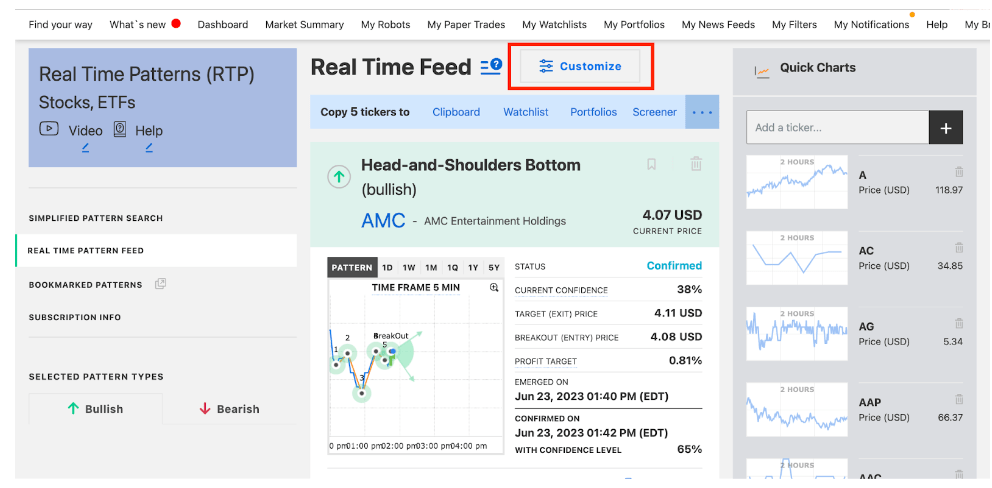992x488 pixels.
Task: Click the Profit Target label
Action: 546,361
